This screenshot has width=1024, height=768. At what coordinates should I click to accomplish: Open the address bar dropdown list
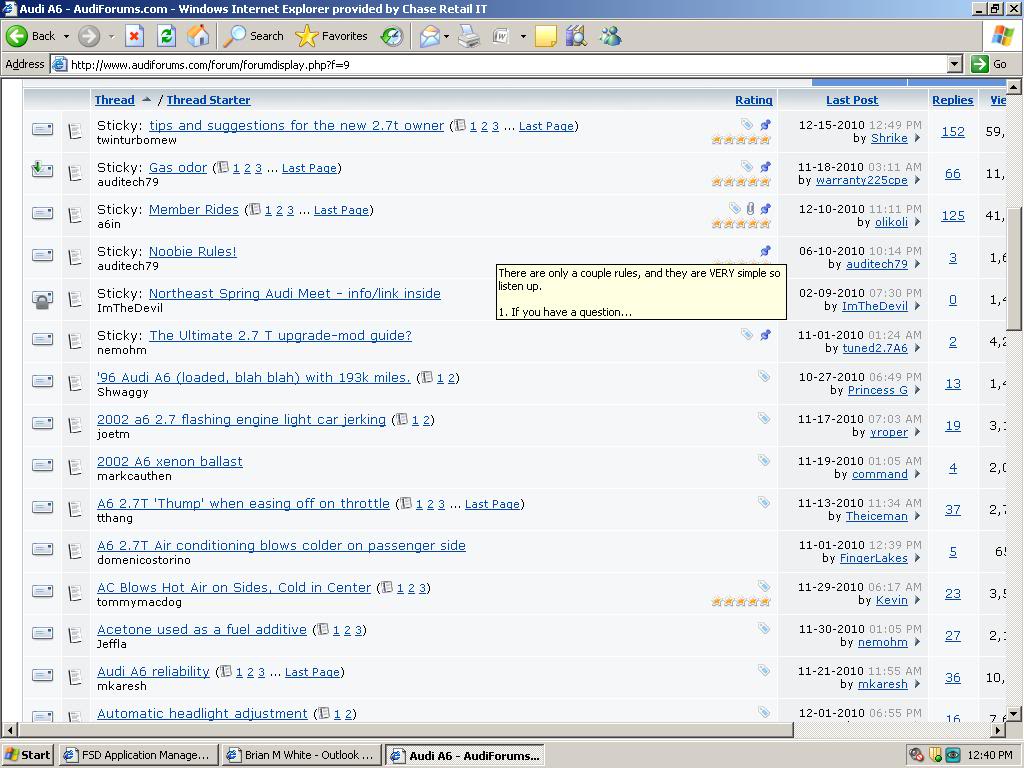tap(955, 64)
